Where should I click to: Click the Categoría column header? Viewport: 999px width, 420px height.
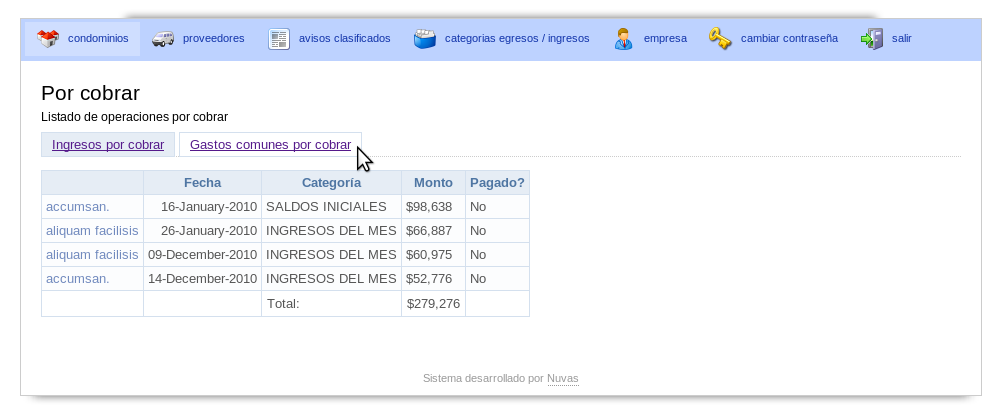click(331, 183)
